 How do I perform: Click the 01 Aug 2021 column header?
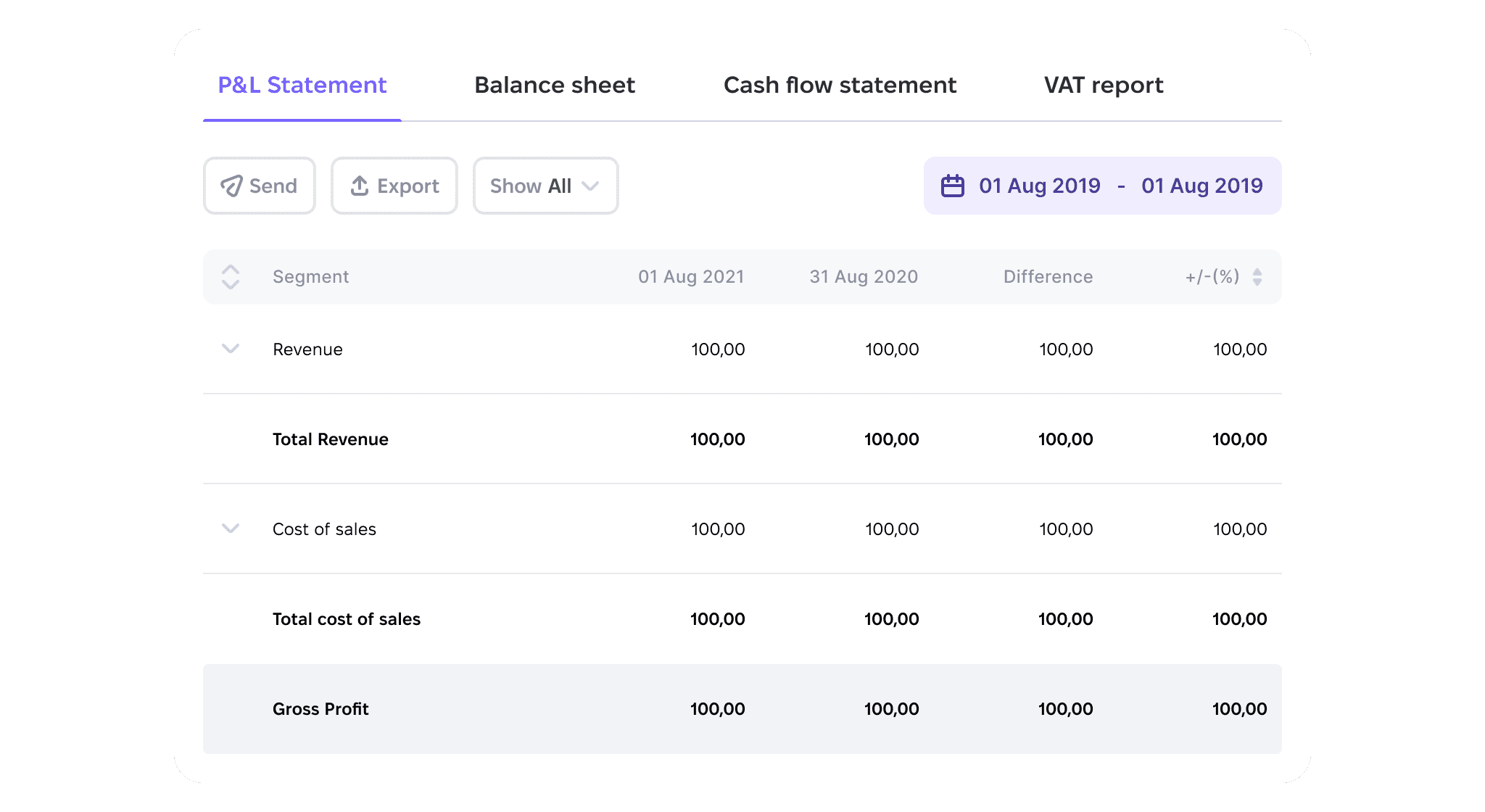pos(691,277)
